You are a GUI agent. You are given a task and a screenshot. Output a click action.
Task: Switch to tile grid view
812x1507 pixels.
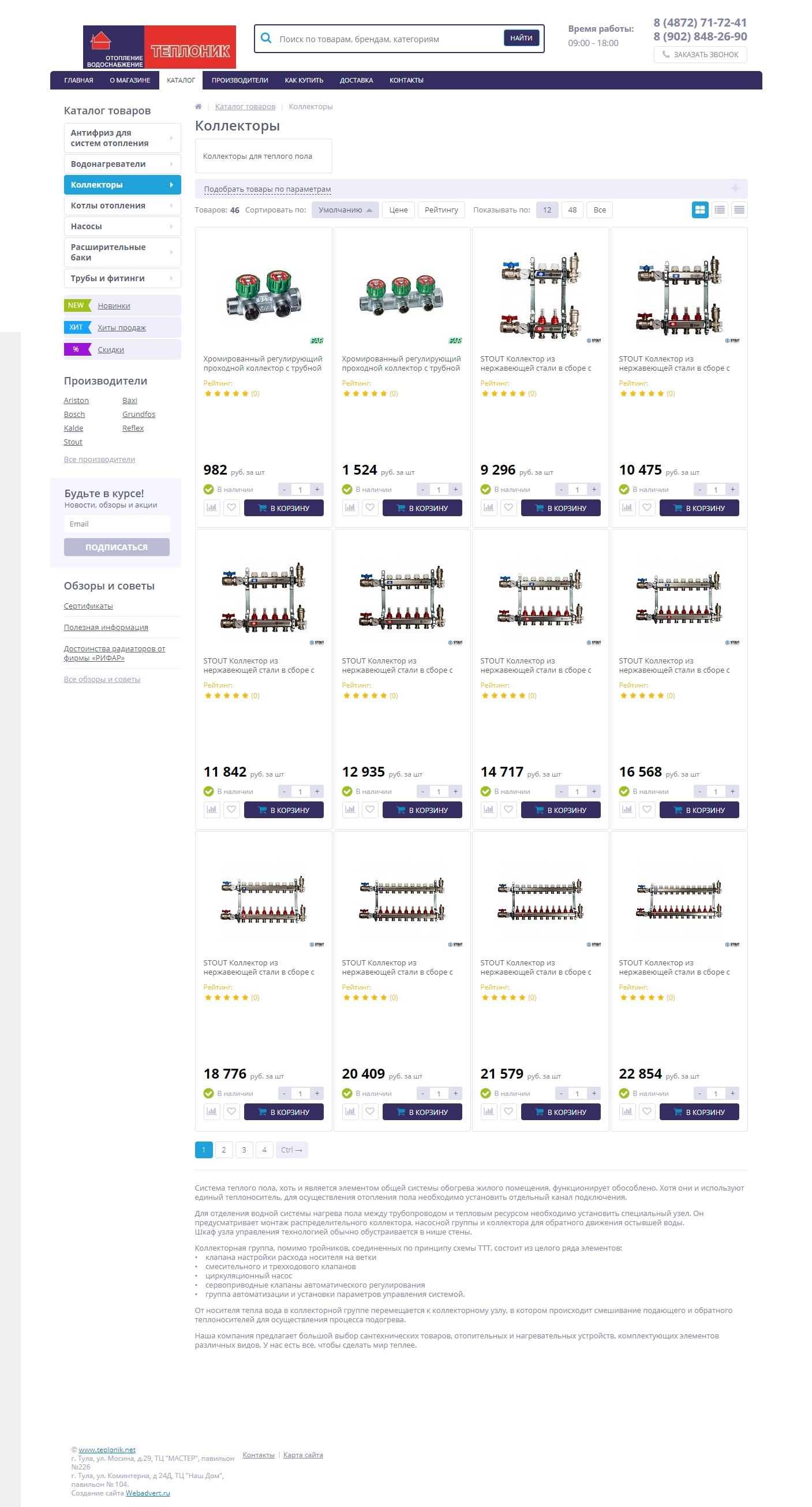700,210
